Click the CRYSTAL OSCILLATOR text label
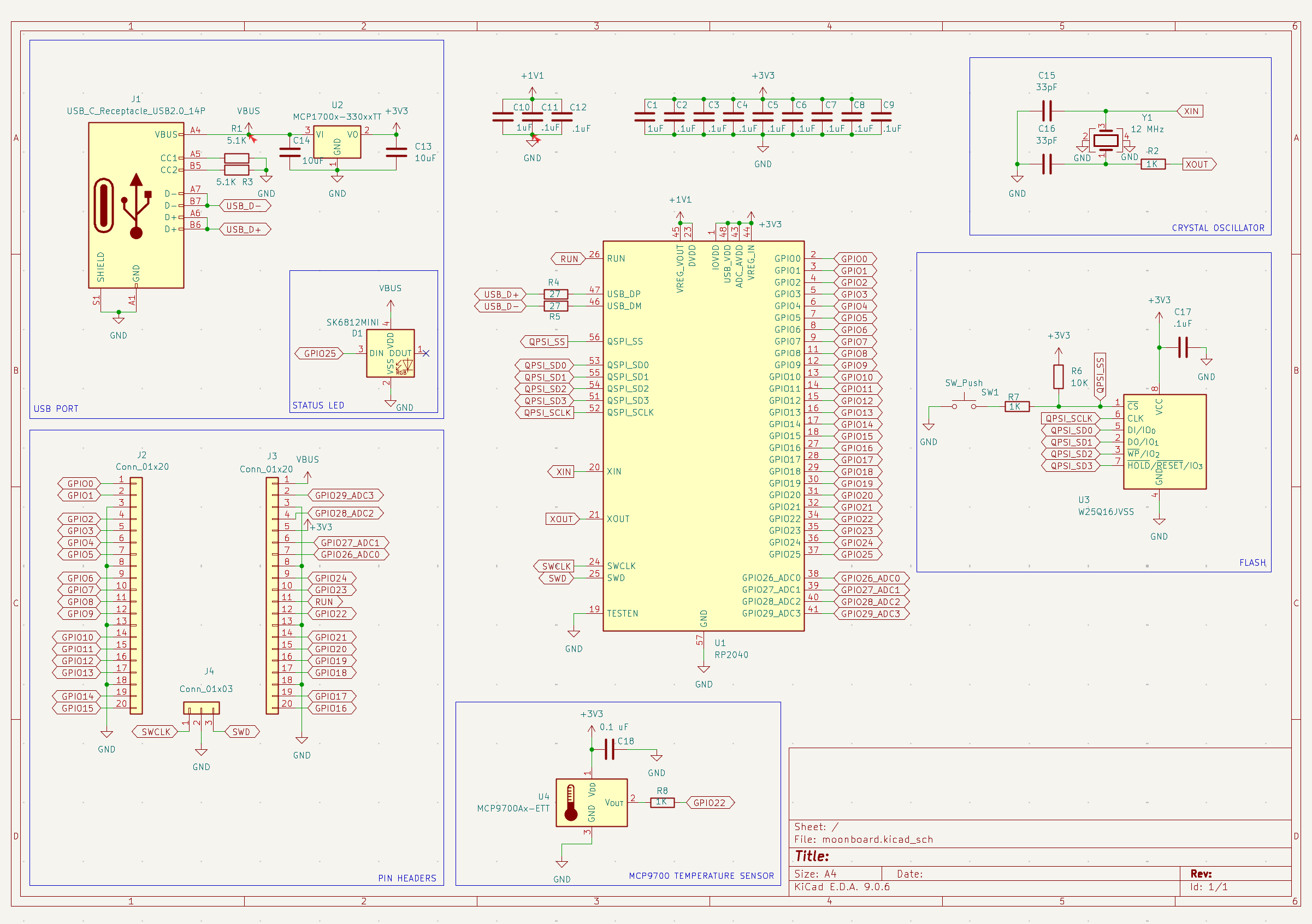Image resolution: width=1312 pixels, height=924 pixels. click(1218, 228)
